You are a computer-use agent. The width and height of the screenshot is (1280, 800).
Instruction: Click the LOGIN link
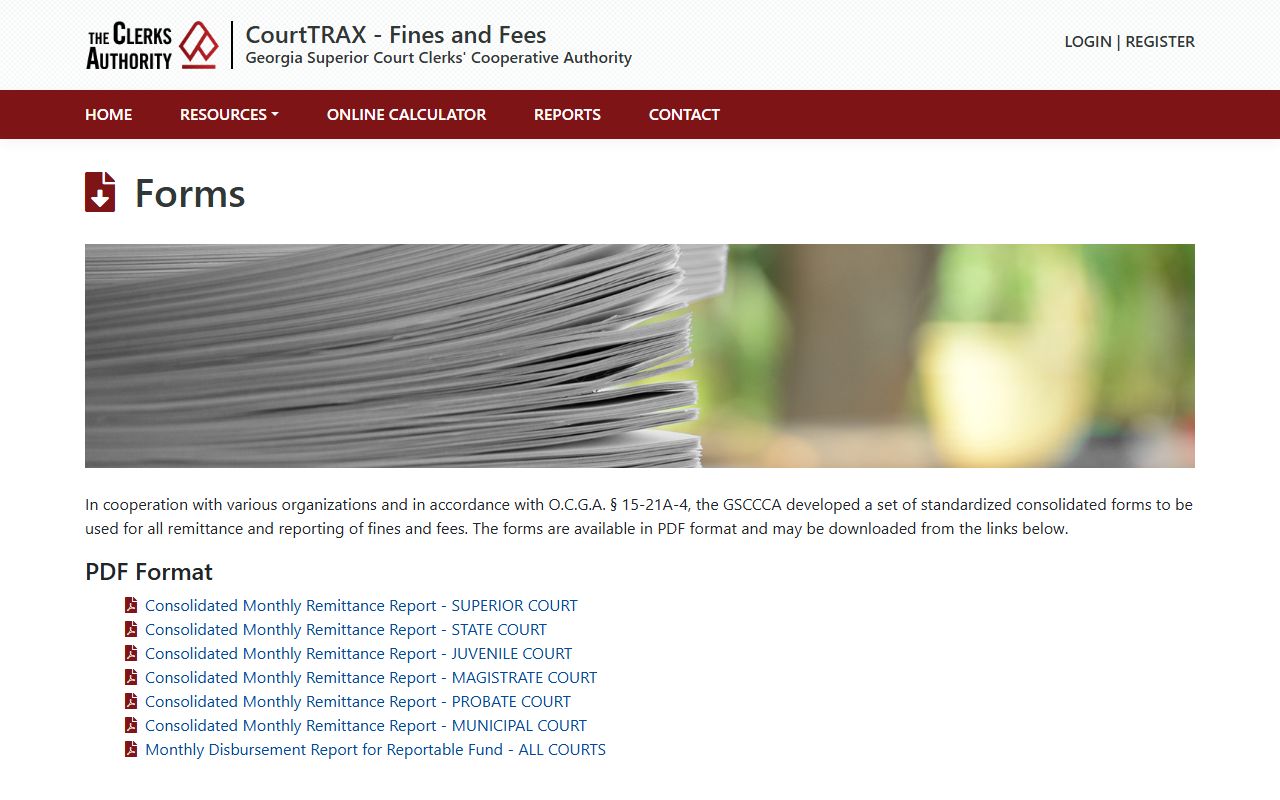[x=1088, y=41]
